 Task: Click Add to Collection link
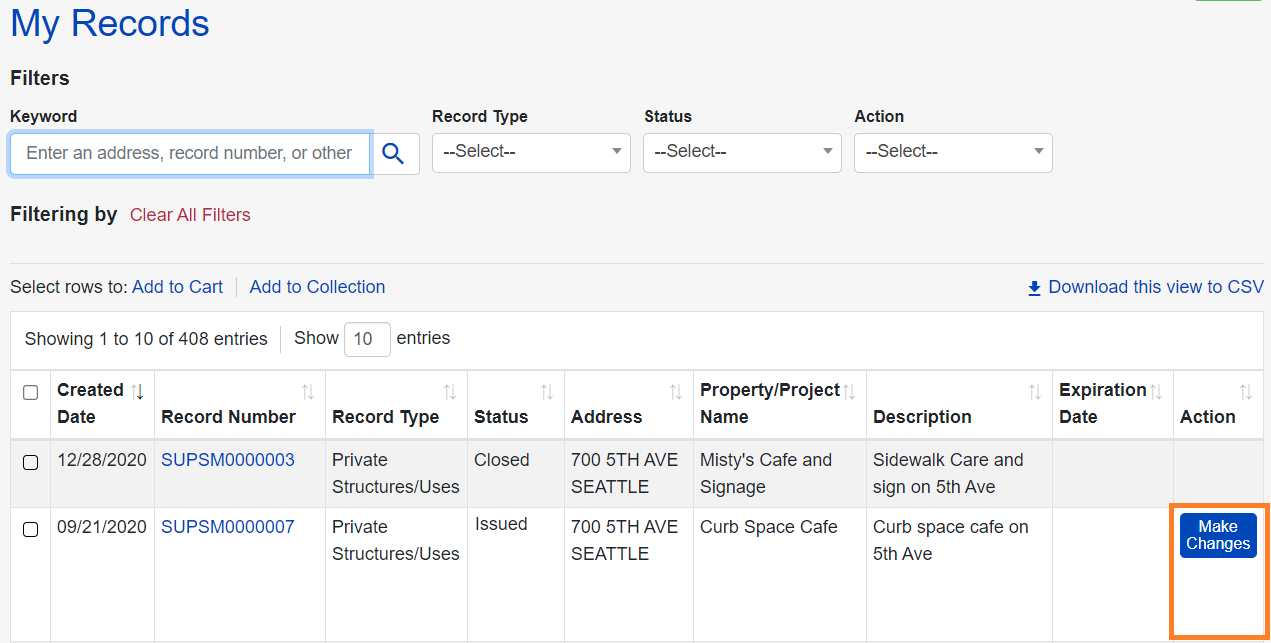click(x=317, y=287)
